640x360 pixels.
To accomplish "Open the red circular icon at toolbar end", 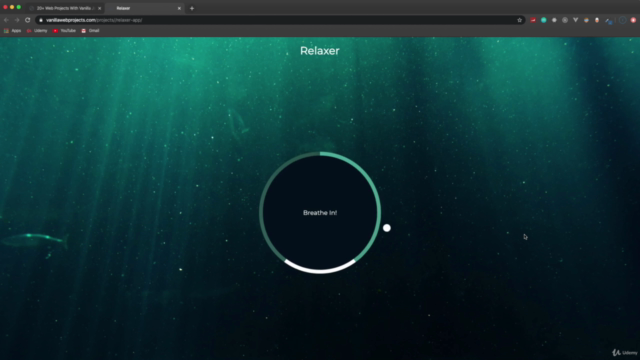I will (x=633, y=20).
